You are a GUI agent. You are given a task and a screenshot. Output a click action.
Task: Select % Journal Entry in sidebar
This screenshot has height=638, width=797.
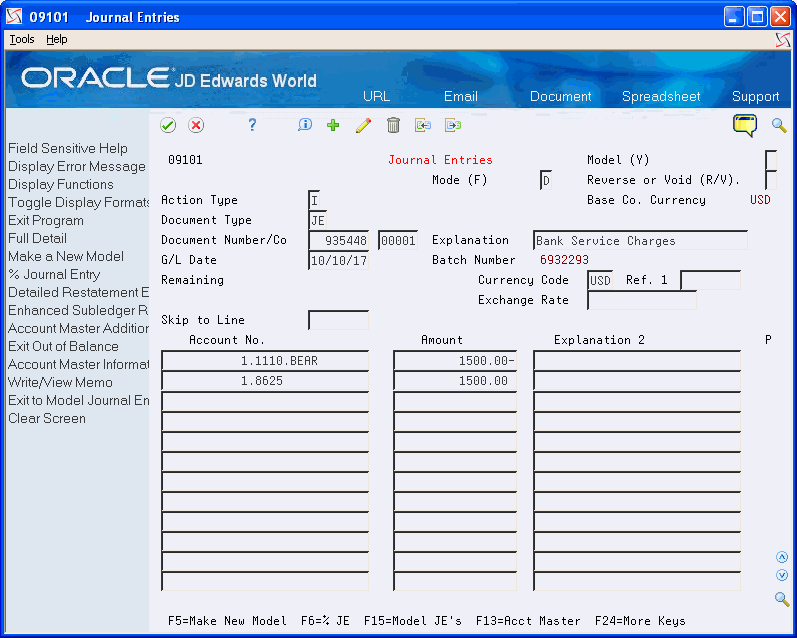pyautogui.click(x=54, y=275)
